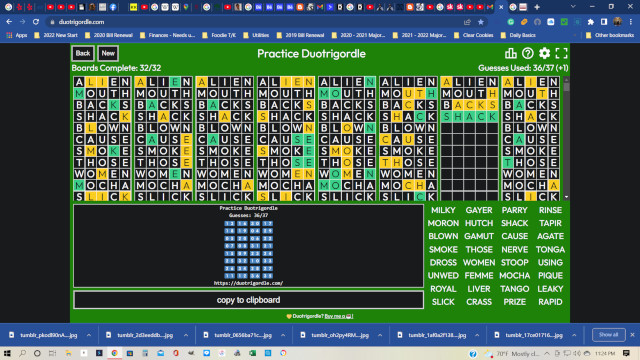Open the help question mark icon

point(527,53)
